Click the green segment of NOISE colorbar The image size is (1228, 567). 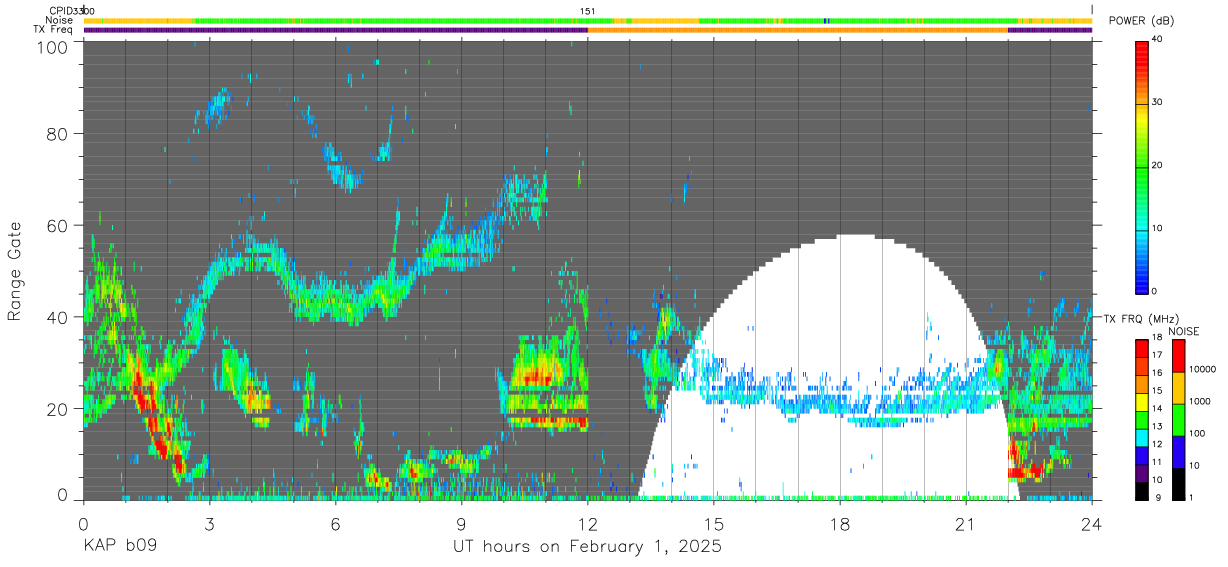pyautogui.click(x=1178, y=420)
